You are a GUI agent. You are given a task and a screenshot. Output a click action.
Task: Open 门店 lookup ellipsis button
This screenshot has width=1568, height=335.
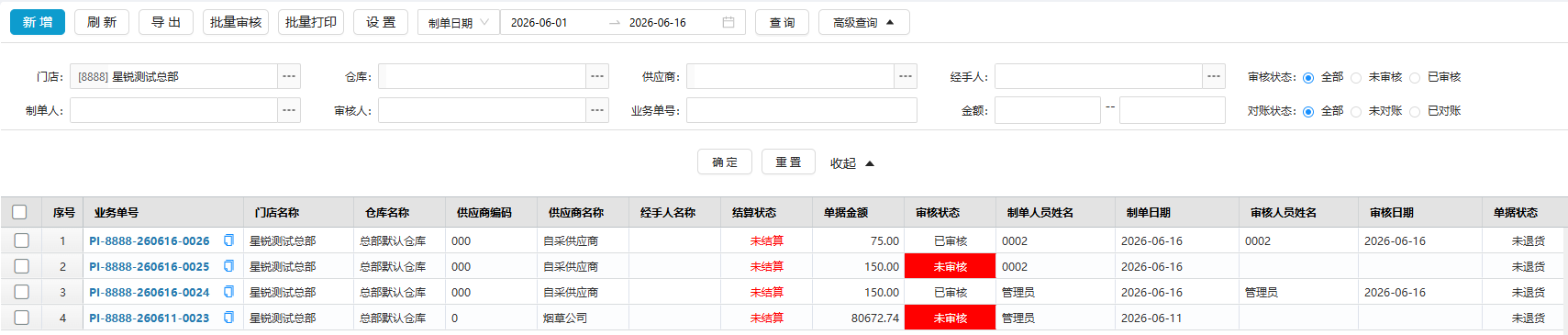(x=289, y=76)
